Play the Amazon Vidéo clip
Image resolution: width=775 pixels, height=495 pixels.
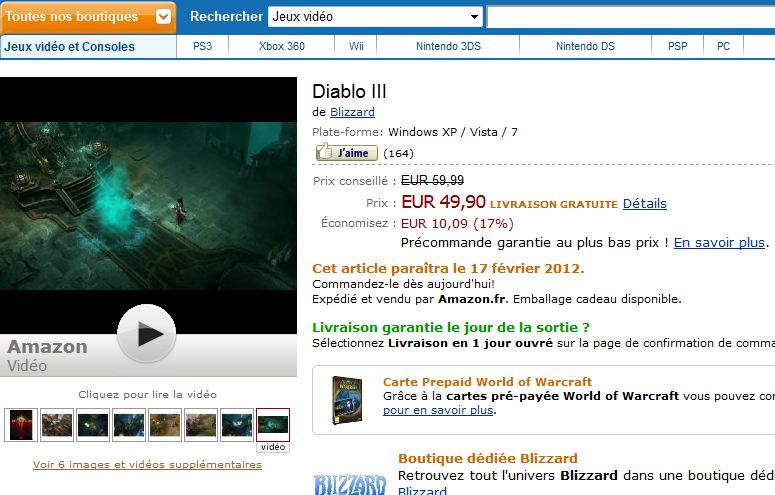[x=147, y=333]
